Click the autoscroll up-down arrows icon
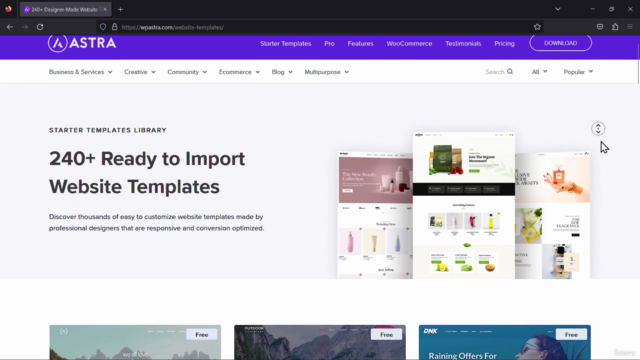The width and height of the screenshot is (640, 360). coord(598,129)
